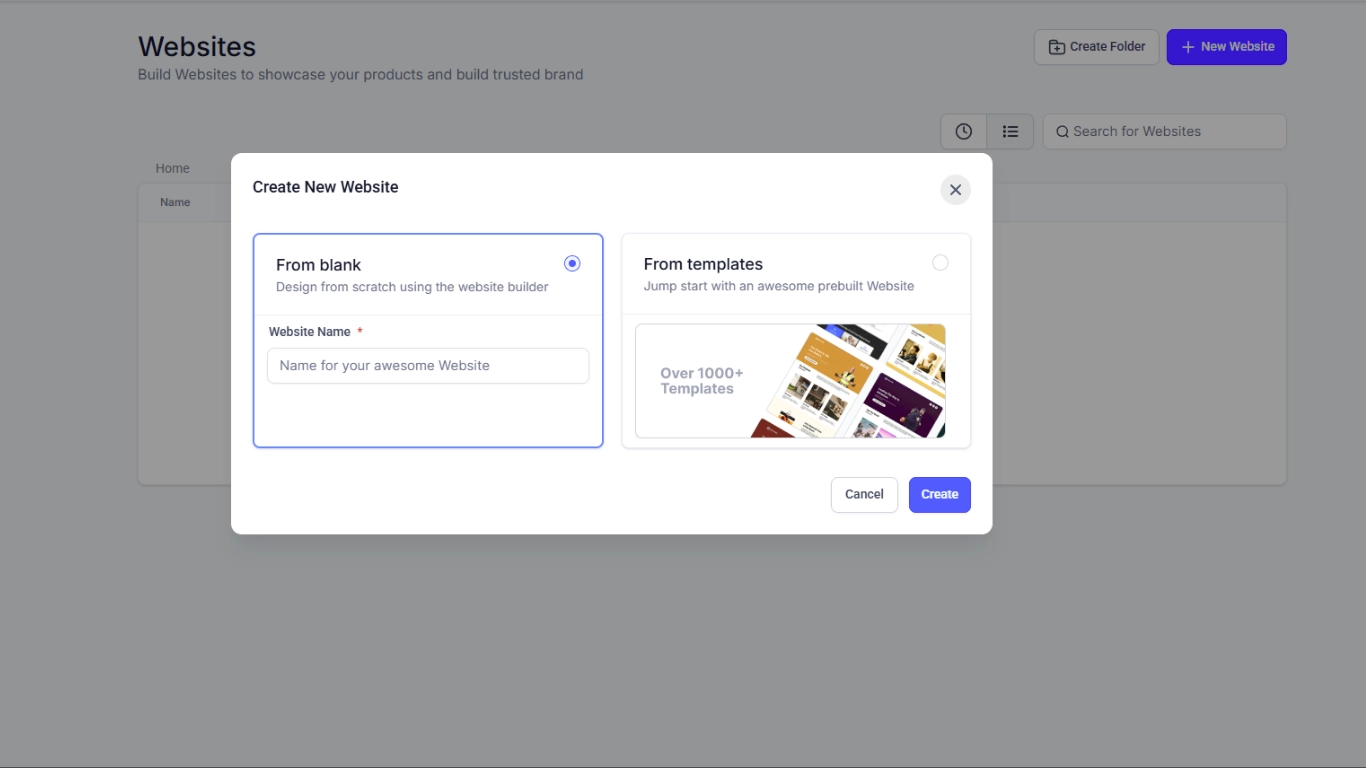Select the From blank radio button
This screenshot has height=768, width=1366.
tap(572, 263)
